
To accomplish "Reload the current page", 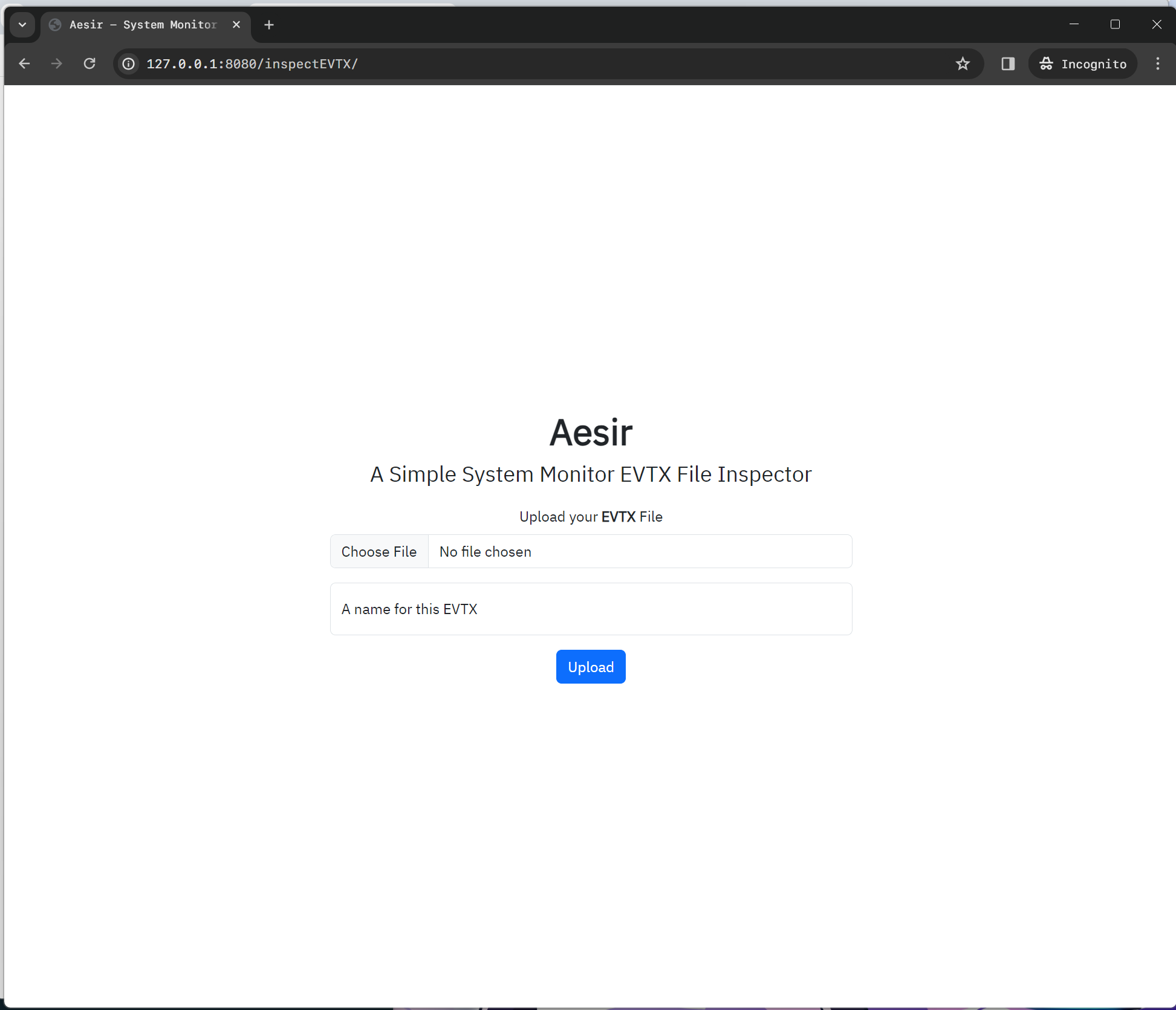I will [x=89, y=63].
